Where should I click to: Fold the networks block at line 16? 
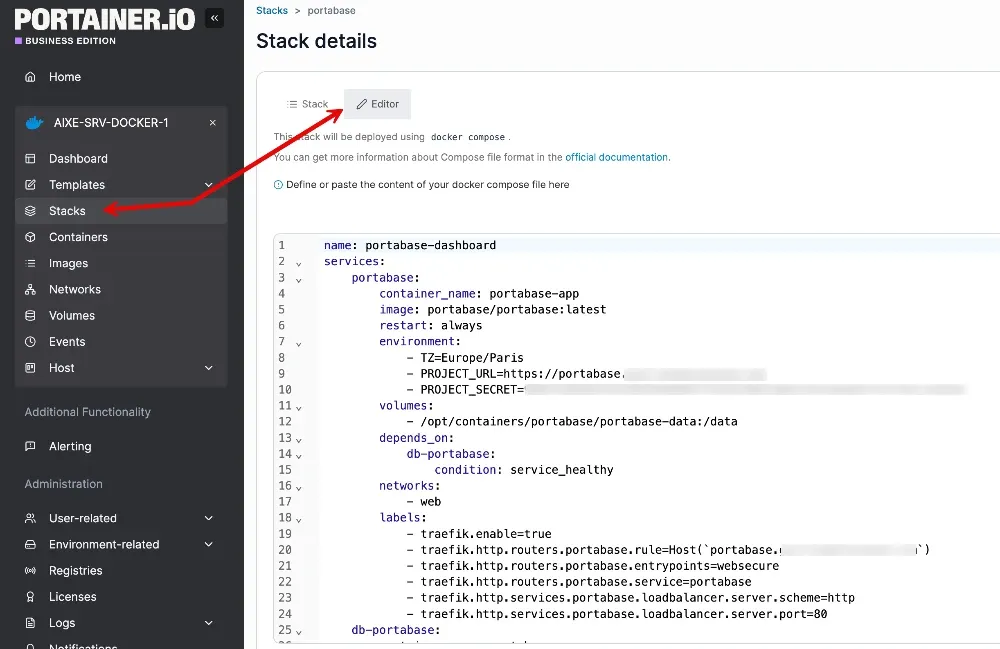tap(298, 488)
